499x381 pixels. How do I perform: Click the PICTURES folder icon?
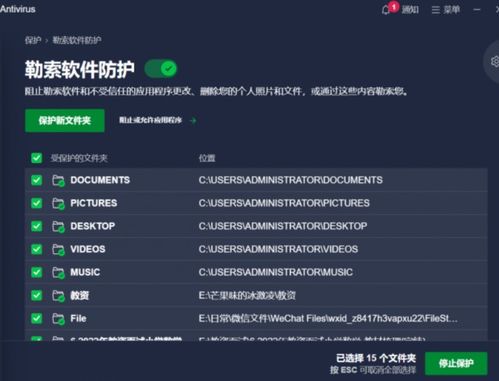tap(58, 203)
